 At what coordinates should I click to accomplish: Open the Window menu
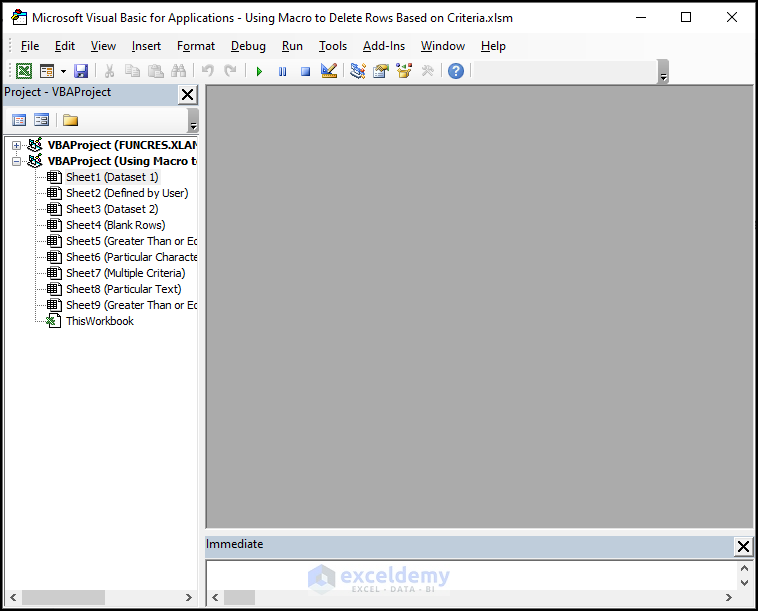pos(443,46)
